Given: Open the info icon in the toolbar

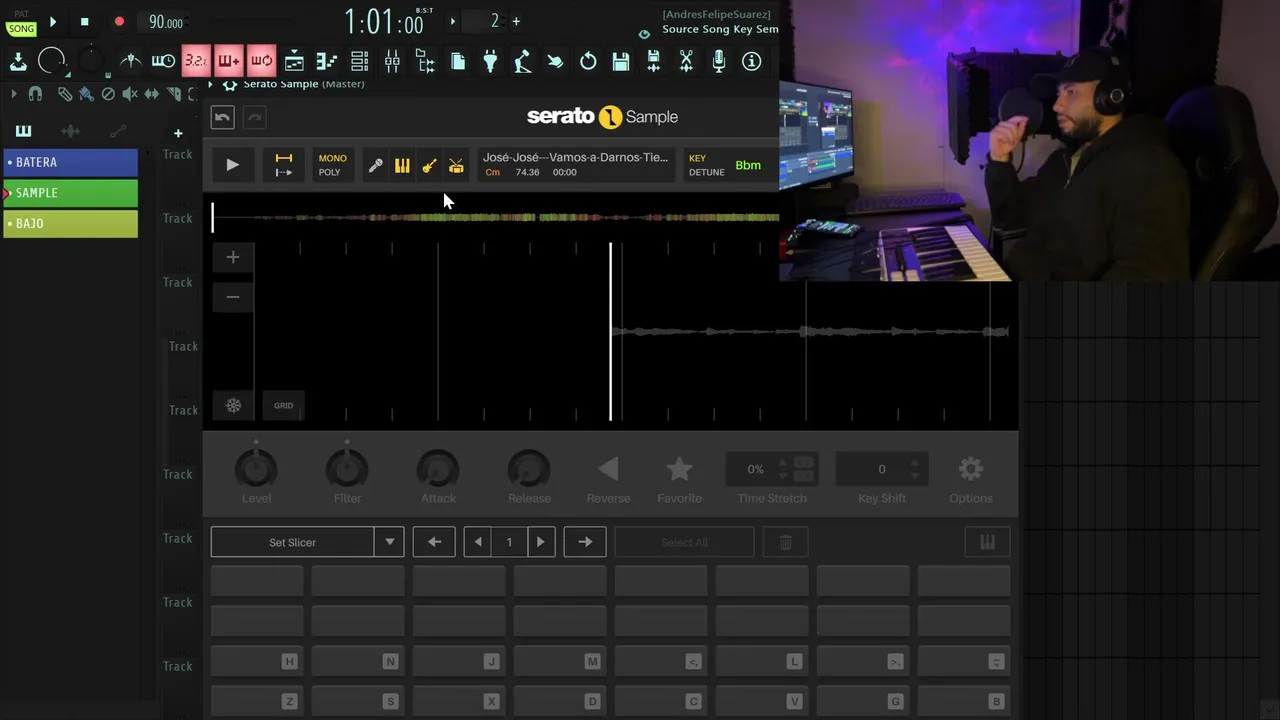Looking at the screenshot, I should pos(751,61).
